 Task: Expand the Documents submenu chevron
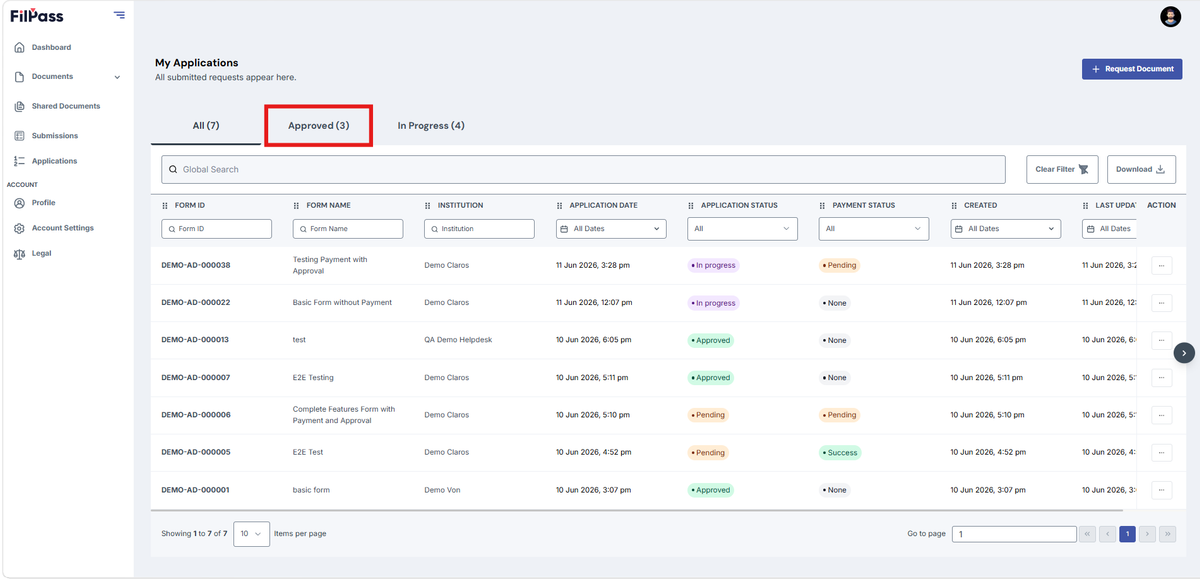pyautogui.click(x=117, y=77)
